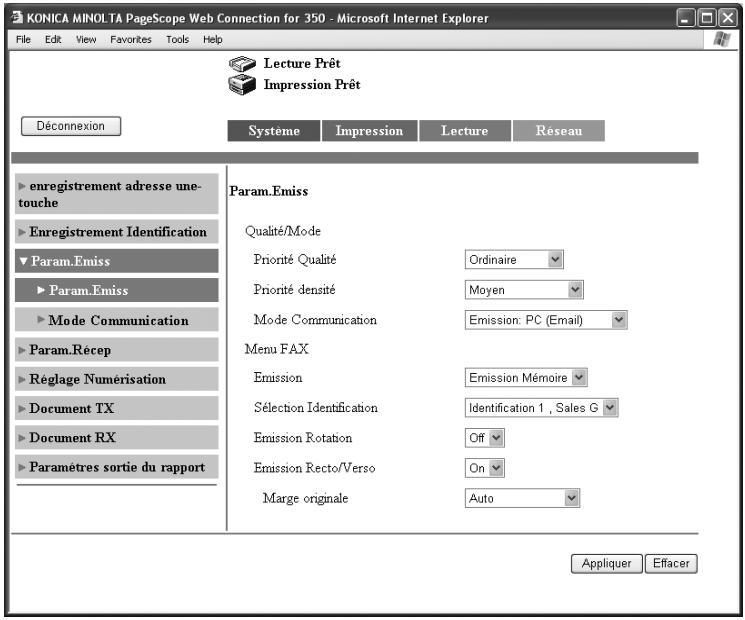Open the Marge originale Auto dropdown
745x620 pixels.
point(522,498)
